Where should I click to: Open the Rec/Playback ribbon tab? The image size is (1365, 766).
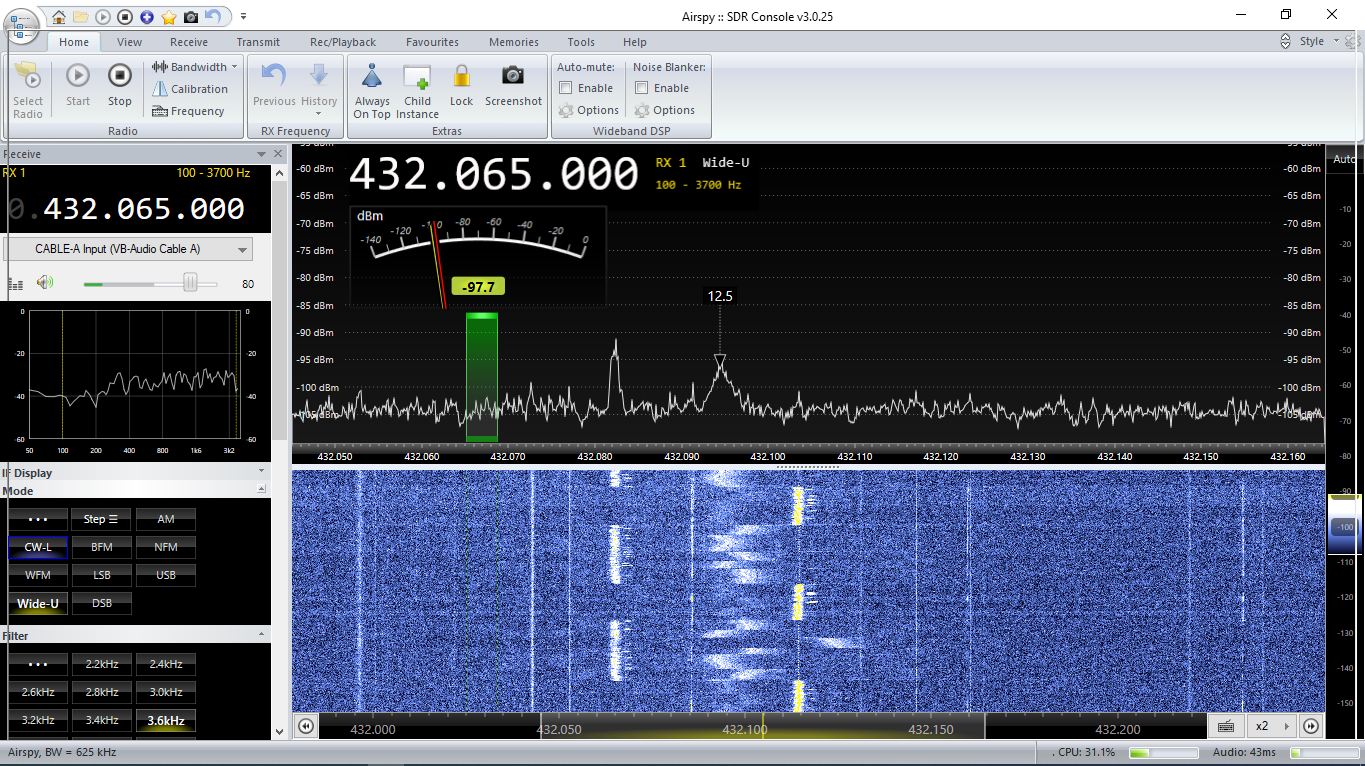click(x=343, y=42)
